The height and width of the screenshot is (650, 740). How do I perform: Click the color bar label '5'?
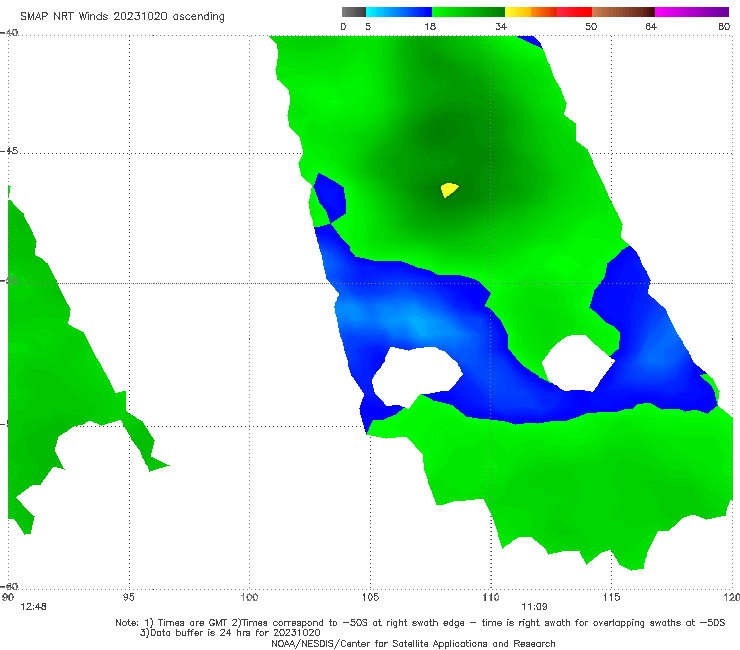click(368, 26)
